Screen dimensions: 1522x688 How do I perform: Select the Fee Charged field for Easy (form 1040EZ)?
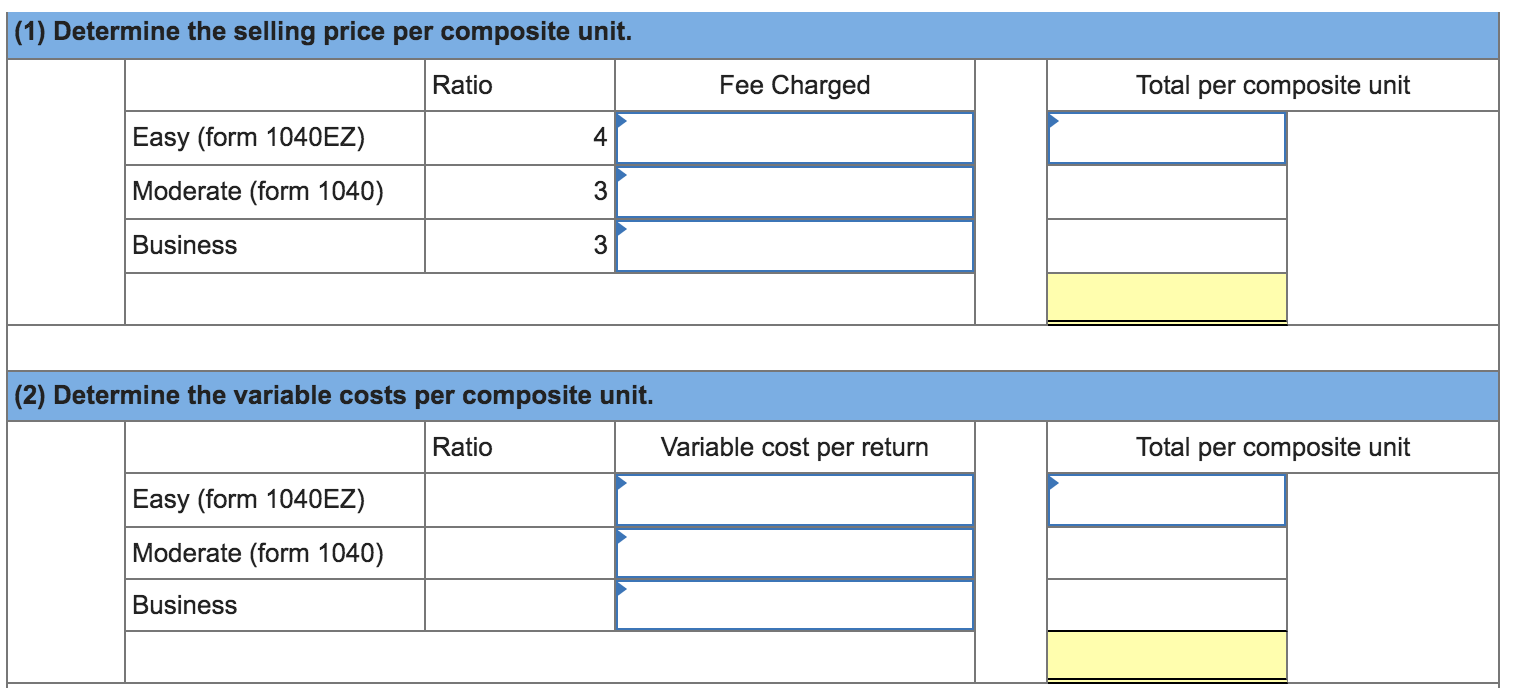coord(795,138)
